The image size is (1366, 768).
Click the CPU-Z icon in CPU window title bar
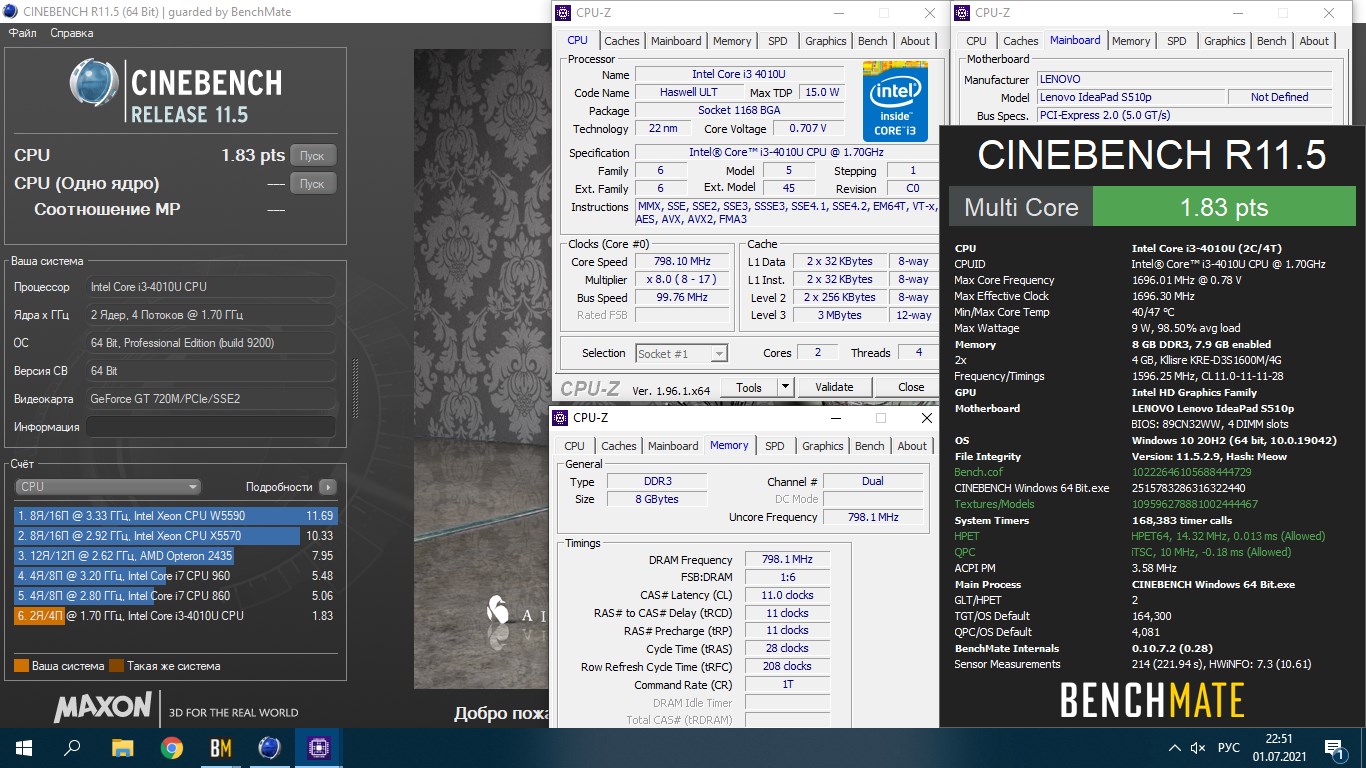click(562, 13)
